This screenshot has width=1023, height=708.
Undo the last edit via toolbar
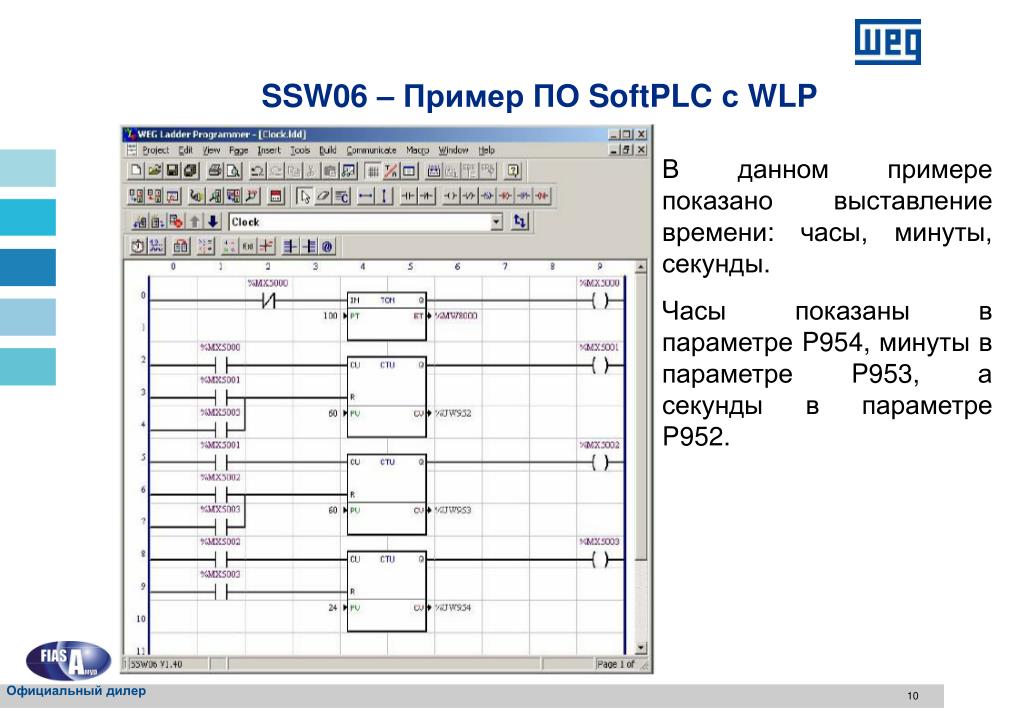(257, 170)
